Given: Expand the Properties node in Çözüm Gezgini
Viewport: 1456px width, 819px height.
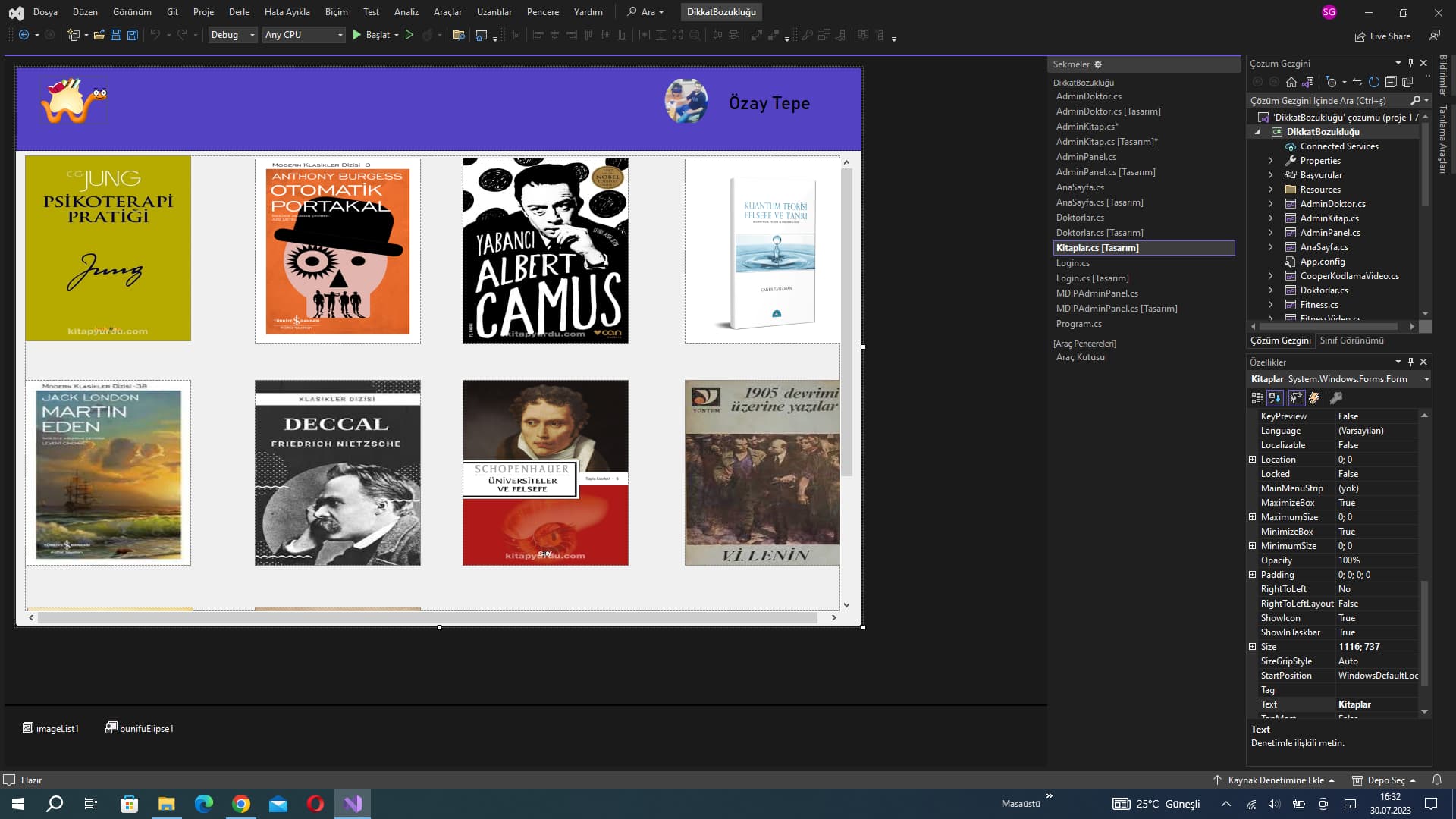Looking at the screenshot, I should [x=1270, y=161].
